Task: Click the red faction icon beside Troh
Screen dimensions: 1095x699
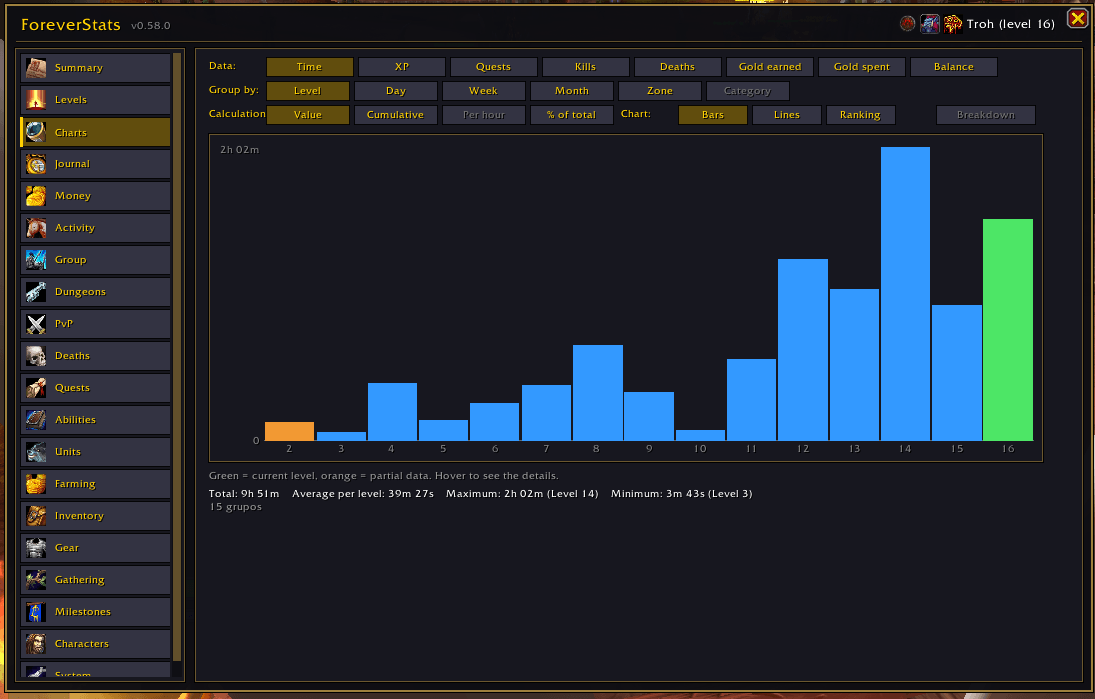Action: pos(907,24)
